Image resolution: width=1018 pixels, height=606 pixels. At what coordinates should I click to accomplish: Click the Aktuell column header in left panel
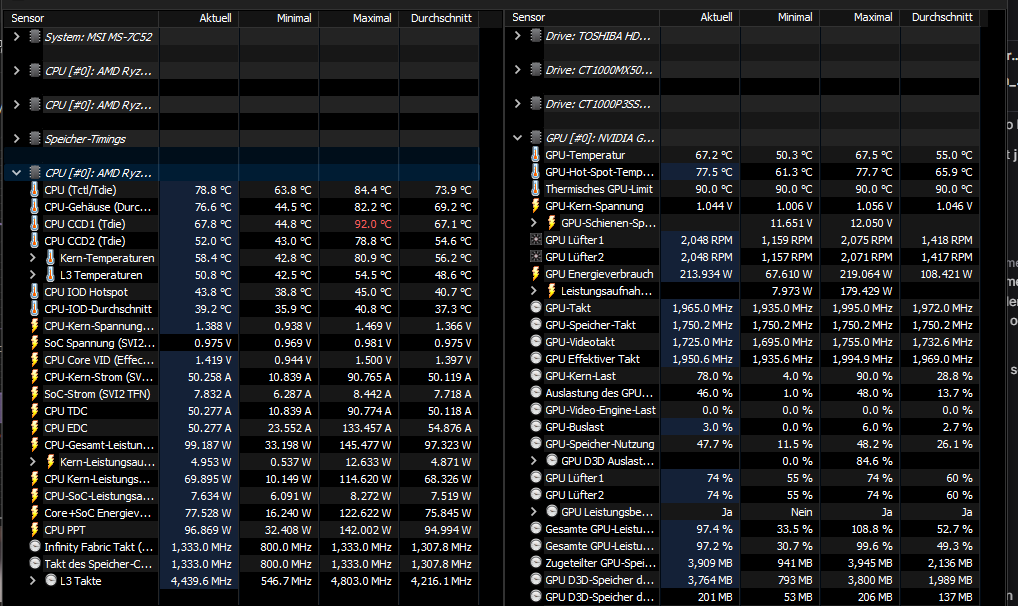(x=199, y=18)
